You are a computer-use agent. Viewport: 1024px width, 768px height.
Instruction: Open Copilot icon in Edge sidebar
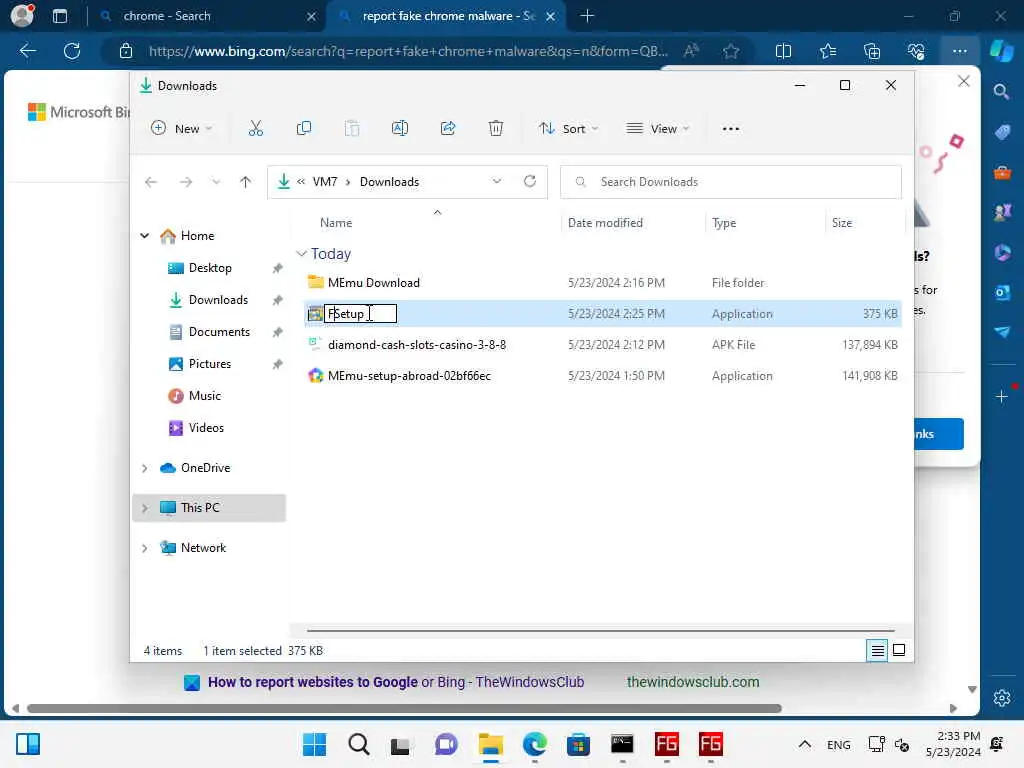pyautogui.click(x=1002, y=51)
